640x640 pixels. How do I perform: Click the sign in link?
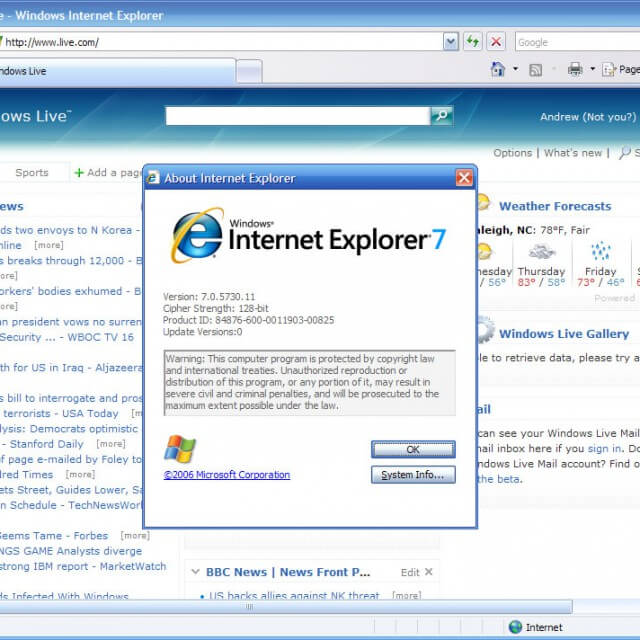click(604, 449)
